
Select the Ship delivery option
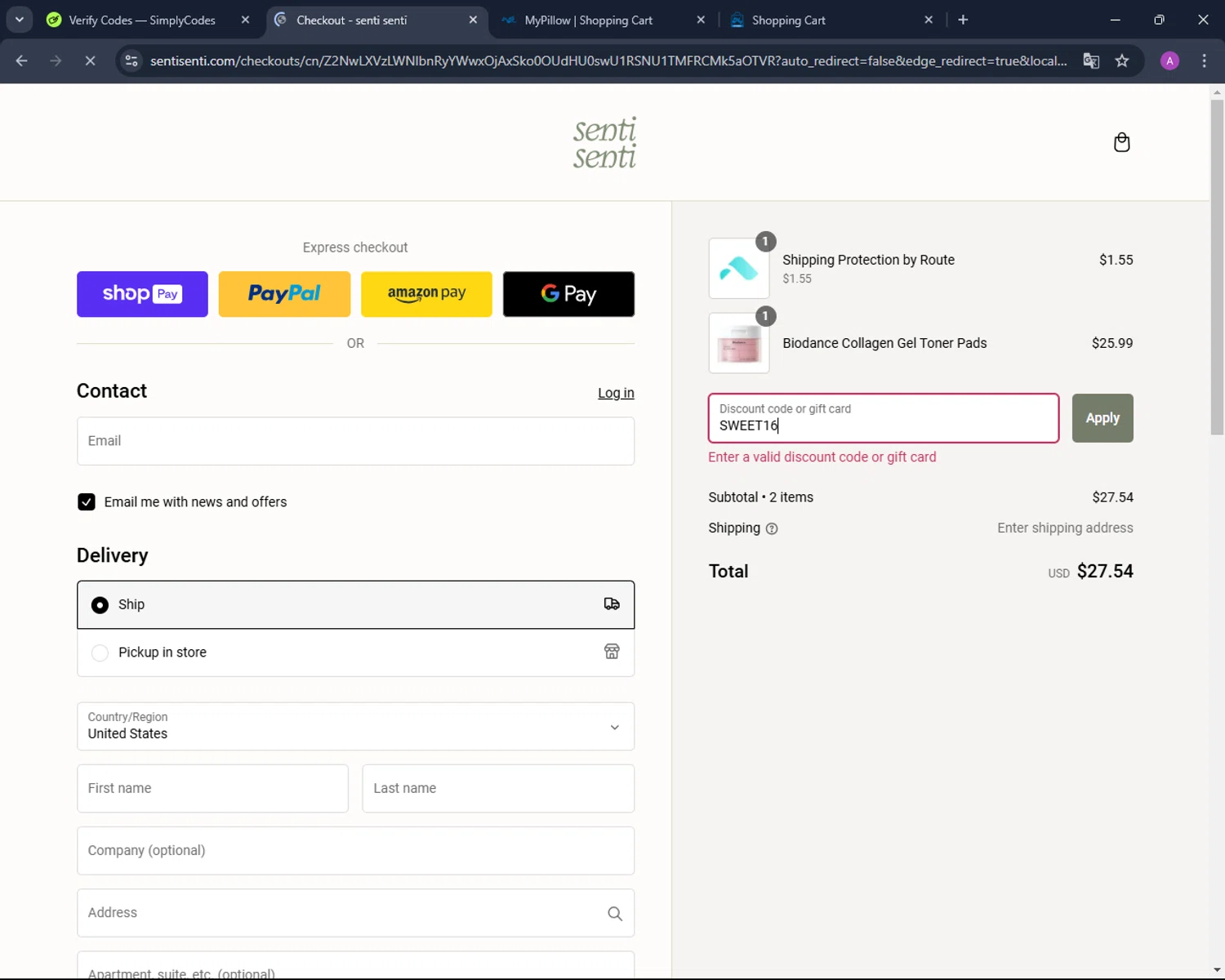tap(355, 605)
